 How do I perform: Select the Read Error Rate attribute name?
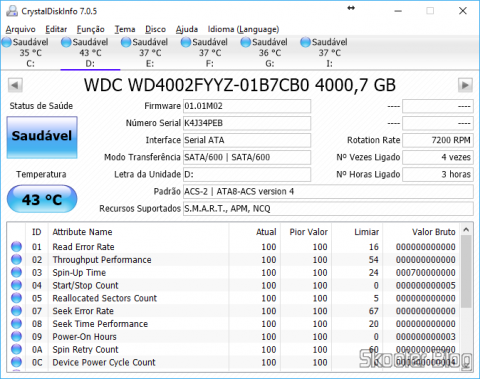click(x=83, y=247)
